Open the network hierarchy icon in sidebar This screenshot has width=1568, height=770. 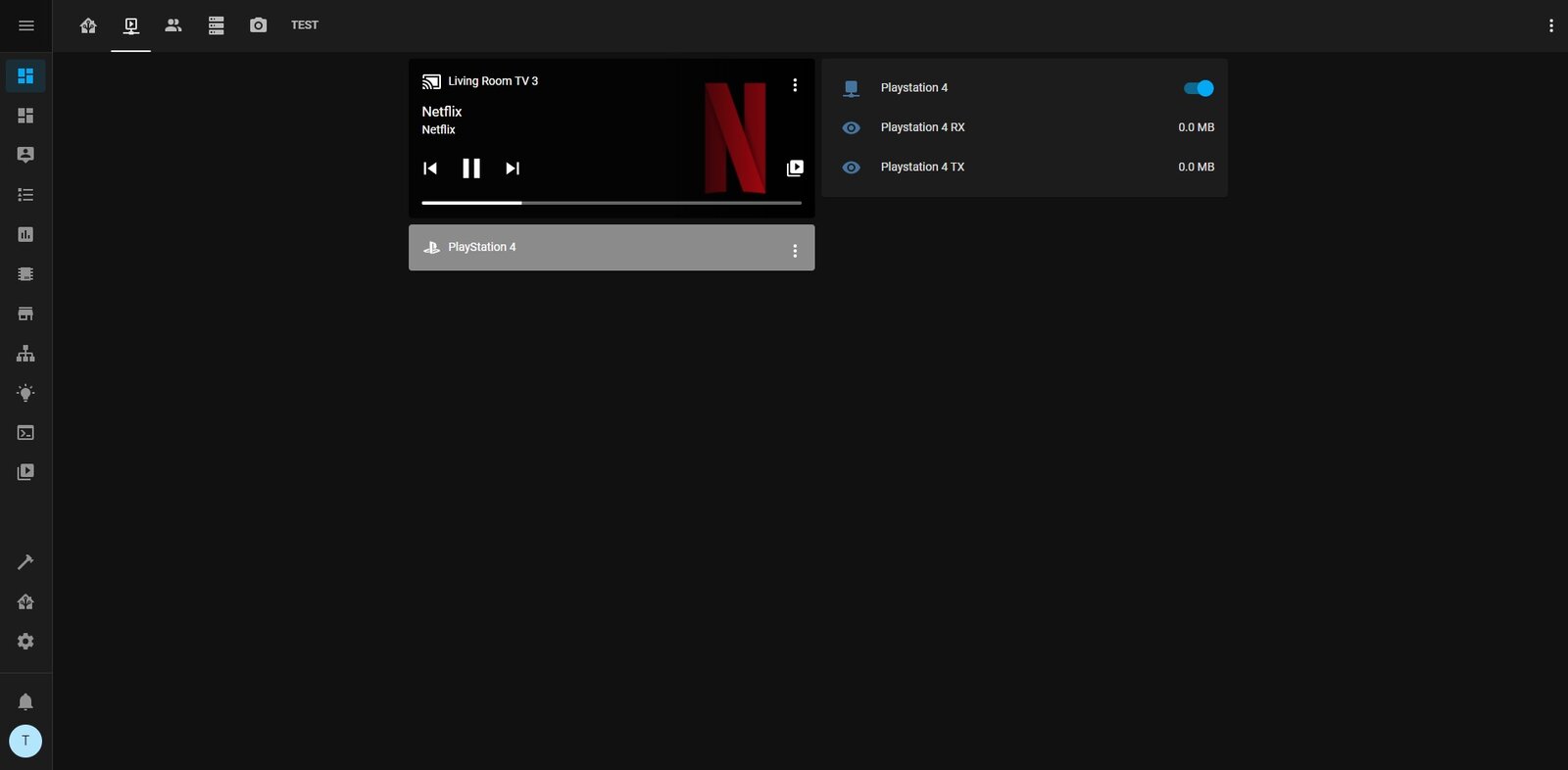click(25, 354)
